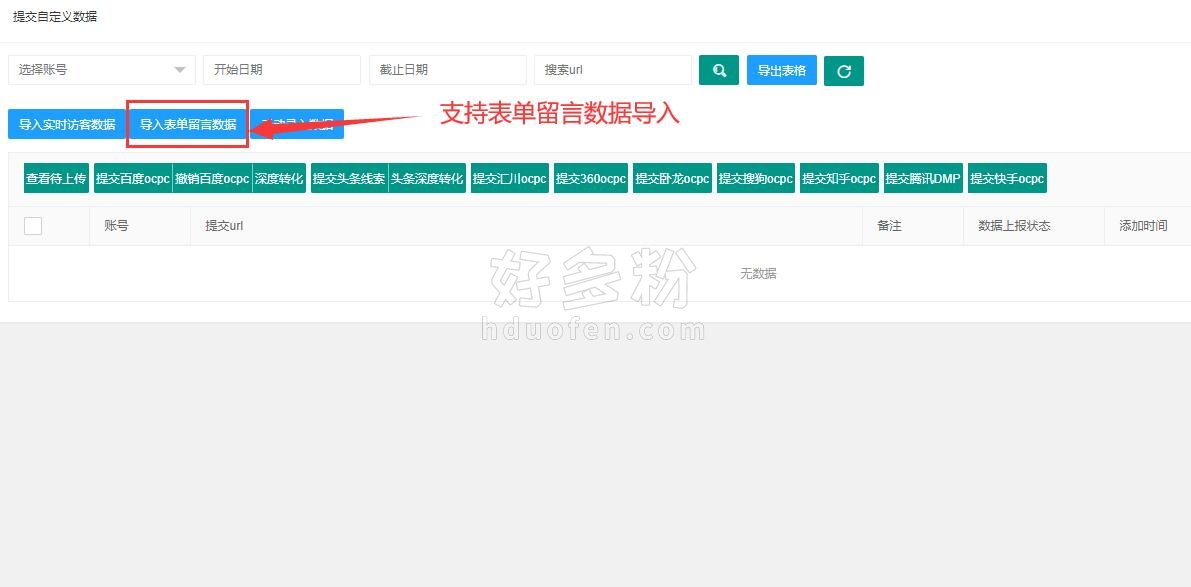Click the 提交腾讯DMP button
Screen dimensions: 1191x587
(923, 178)
